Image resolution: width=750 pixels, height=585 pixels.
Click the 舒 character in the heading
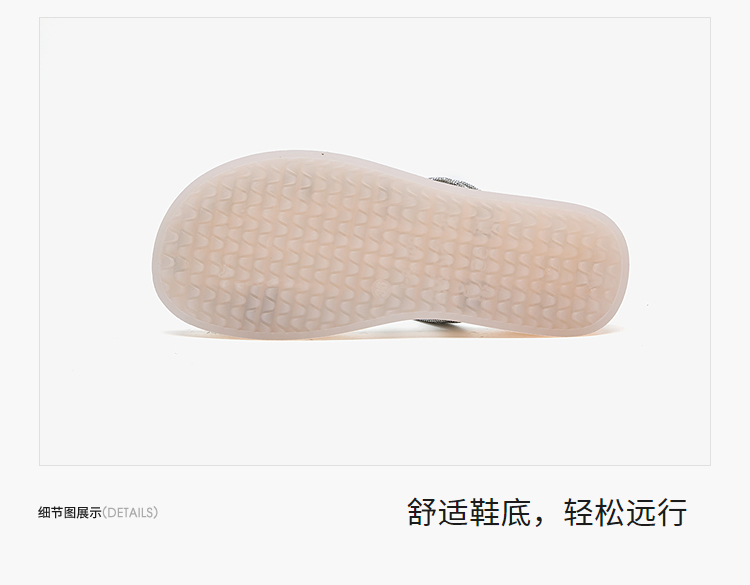click(422, 512)
